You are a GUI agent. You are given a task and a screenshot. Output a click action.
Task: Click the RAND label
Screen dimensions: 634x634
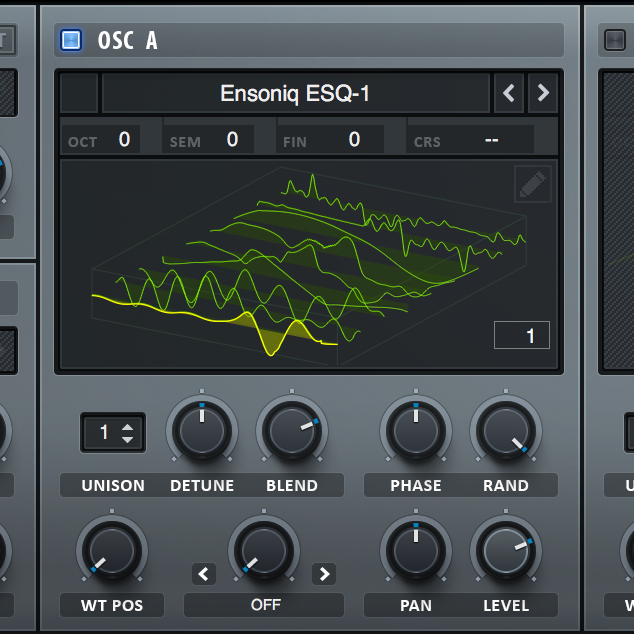pos(506,486)
